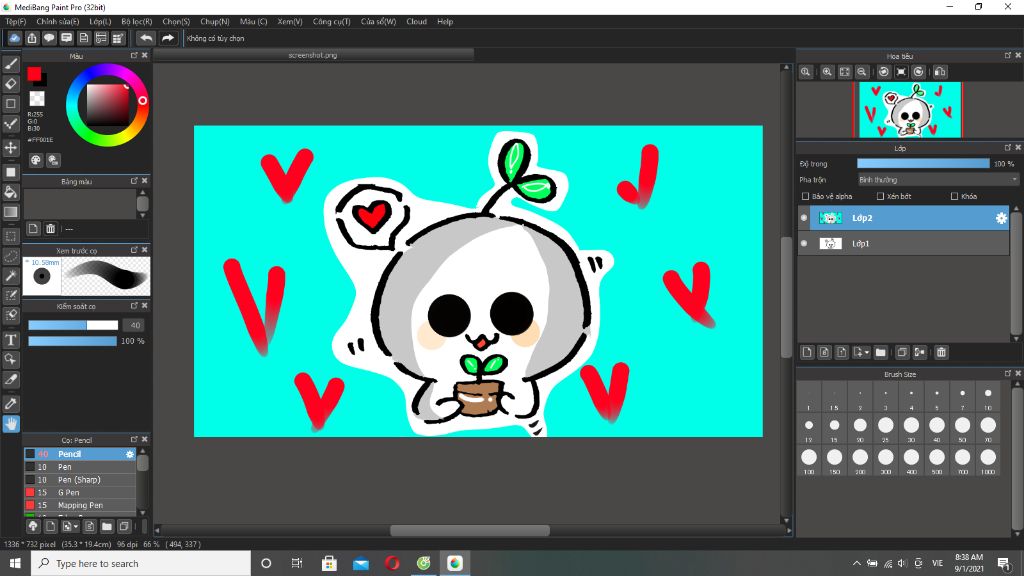1024x576 pixels.
Task: Select the Lasso selection tool
Action: (11, 256)
